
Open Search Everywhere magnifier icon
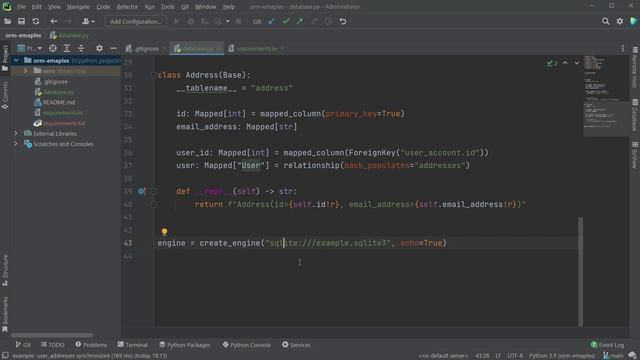tap(606, 21)
